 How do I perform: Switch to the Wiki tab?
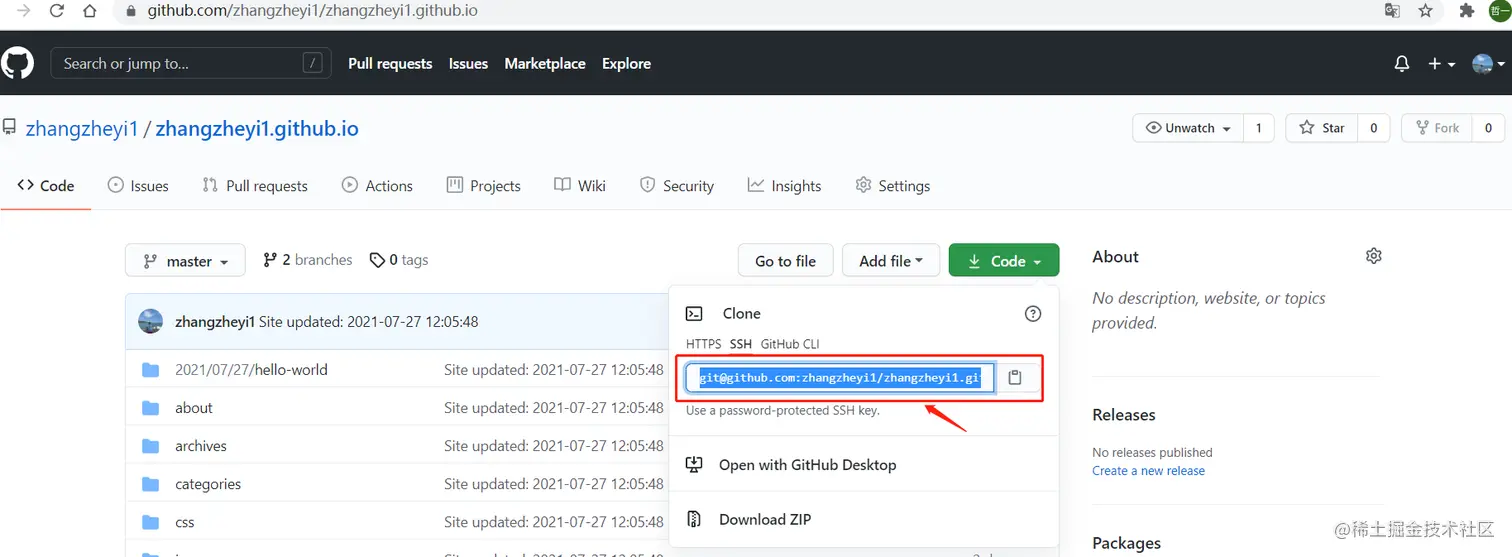pyautogui.click(x=580, y=186)
